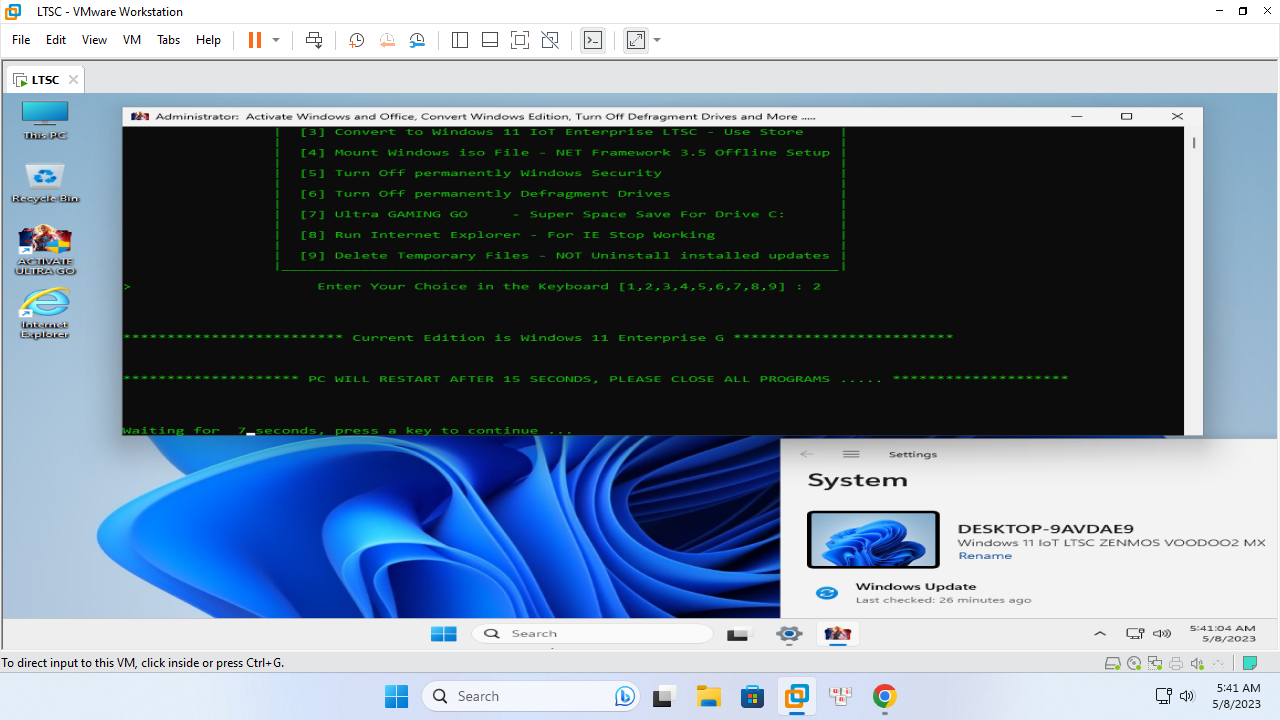Open File Explorer on host taskbar
The image size is (1280, 720).
(x=708, y=696)
